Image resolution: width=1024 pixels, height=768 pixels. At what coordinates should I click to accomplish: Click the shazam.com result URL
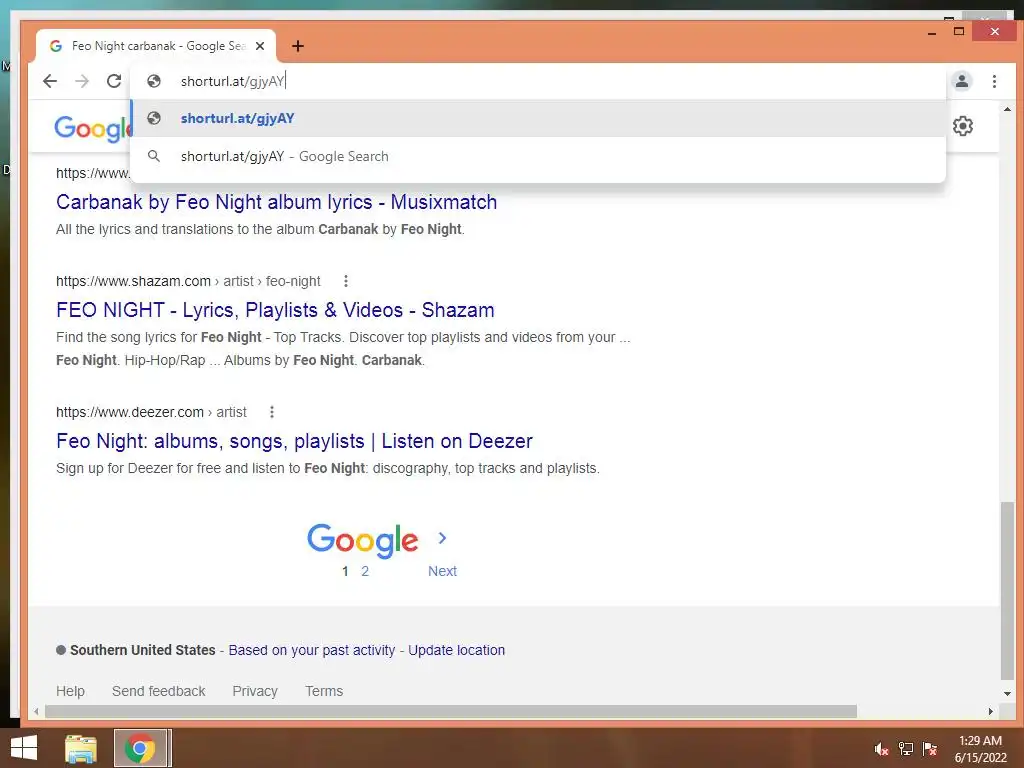(x=188, y=281)
